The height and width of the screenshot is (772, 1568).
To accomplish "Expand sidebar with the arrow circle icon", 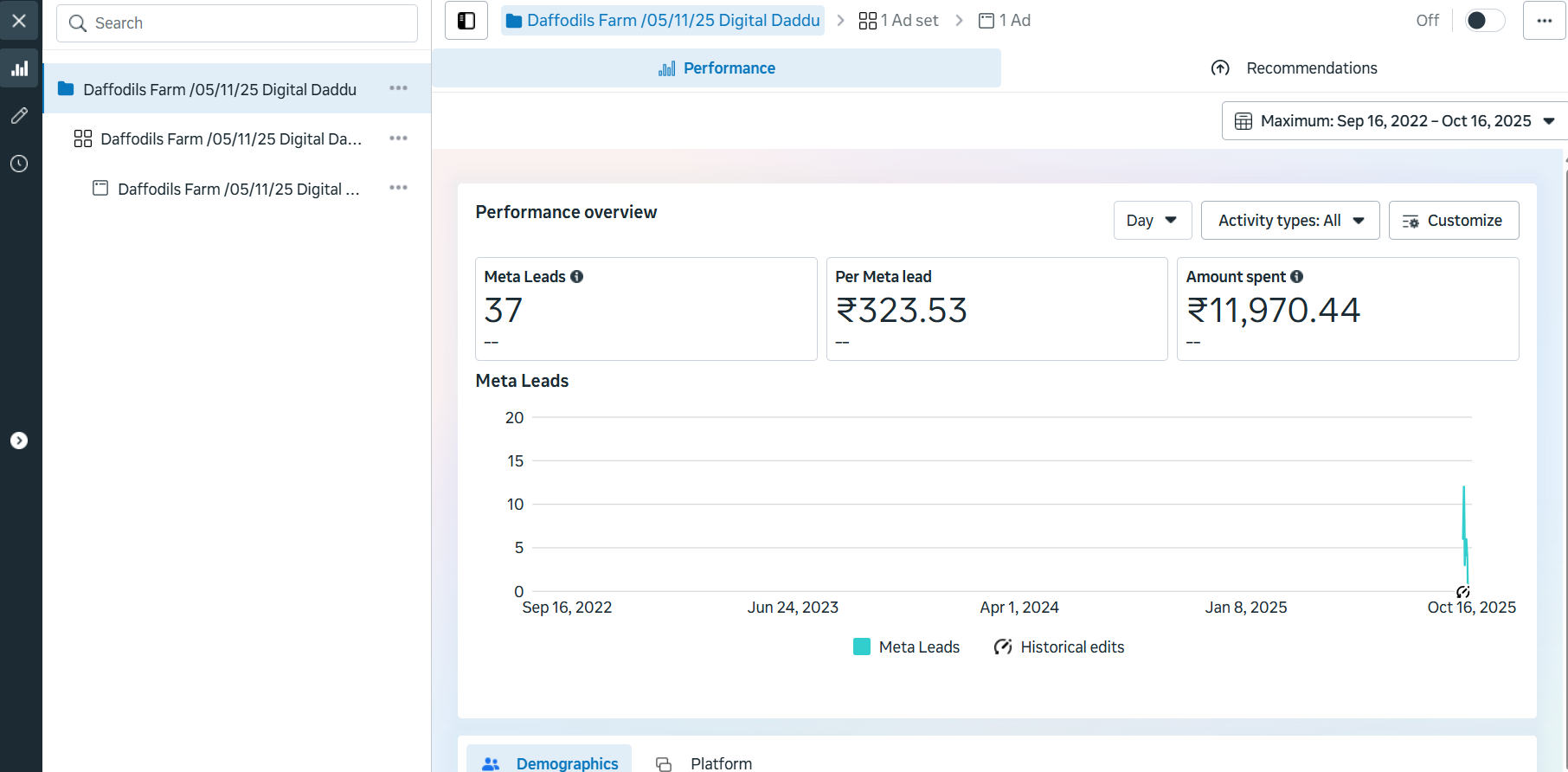I will coord(19,441).
